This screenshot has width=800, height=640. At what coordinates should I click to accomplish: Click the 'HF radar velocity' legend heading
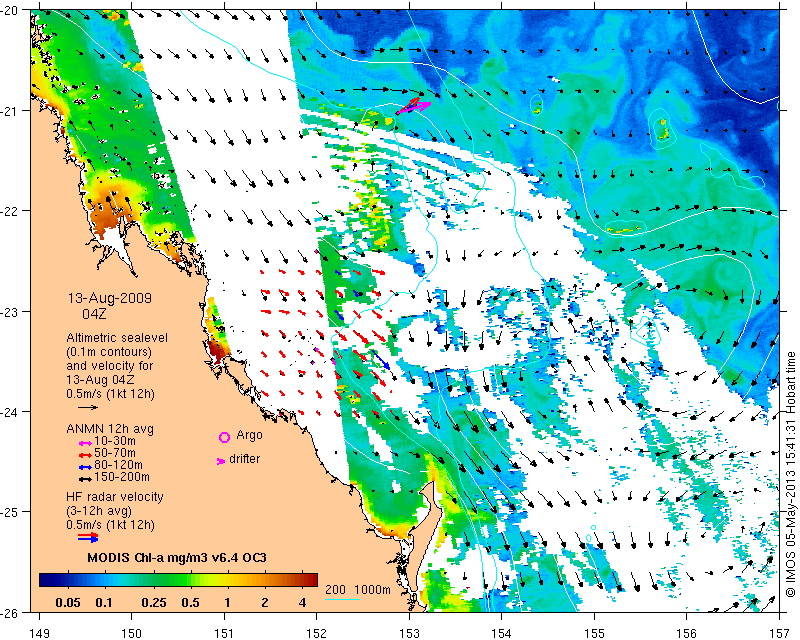(115, 497)
